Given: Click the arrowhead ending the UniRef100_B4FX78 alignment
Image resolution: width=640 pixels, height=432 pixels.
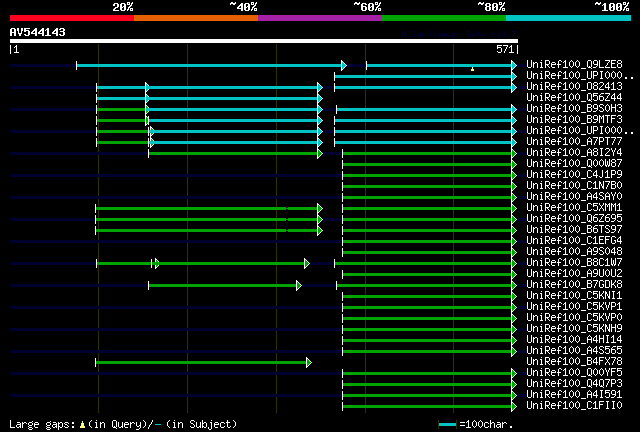Looking at the screenshot, I should [309, 362].
